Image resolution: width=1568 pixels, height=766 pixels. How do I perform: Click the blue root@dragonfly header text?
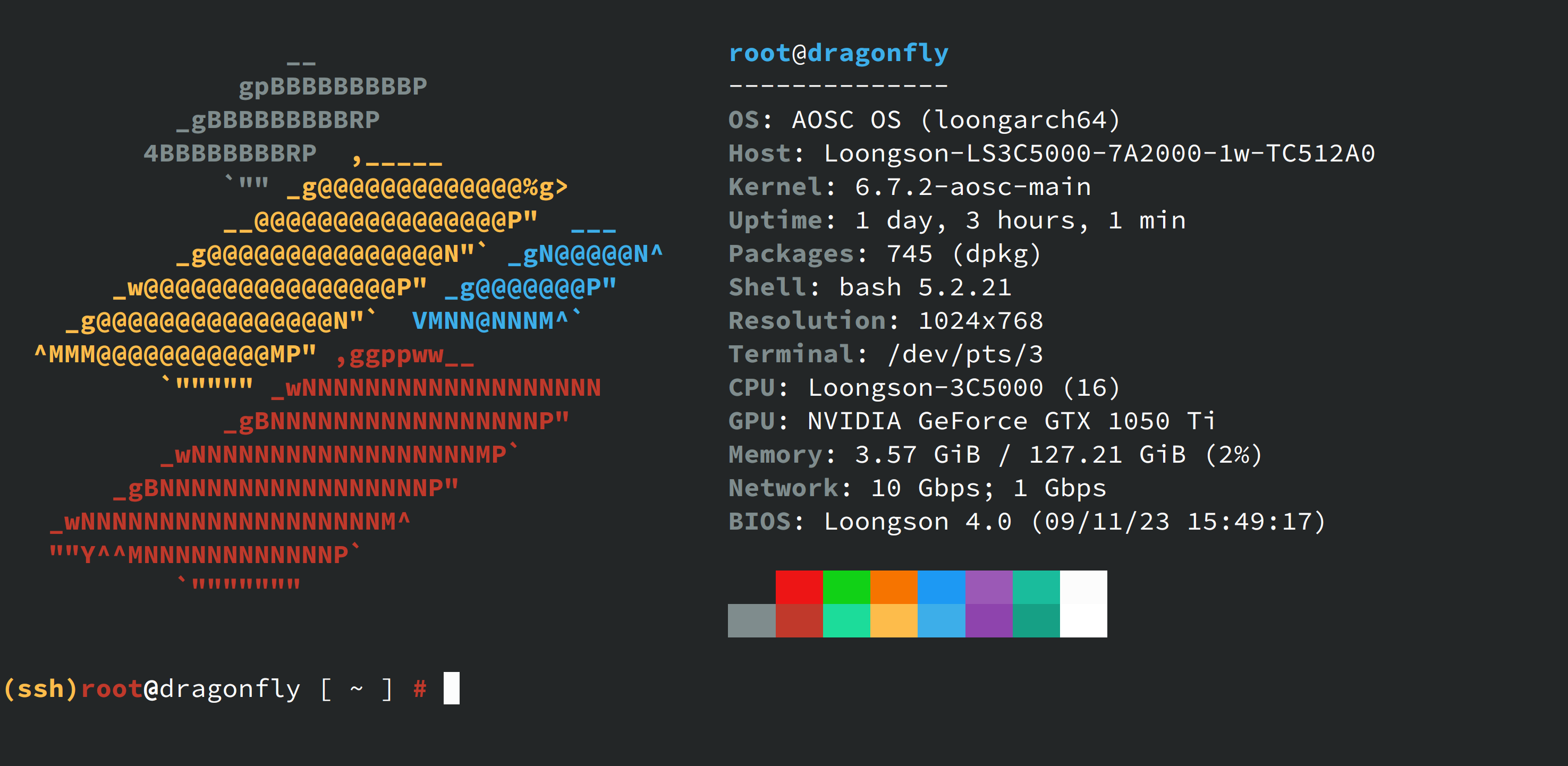click(x=838, y=53)
